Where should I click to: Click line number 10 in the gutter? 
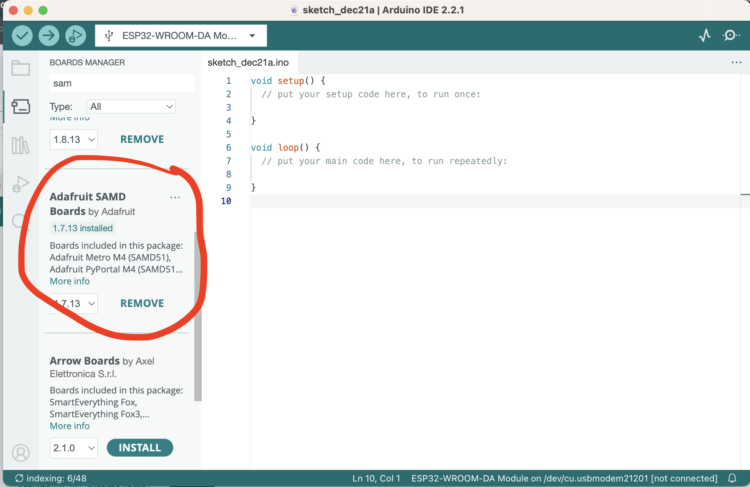[226, 201]
